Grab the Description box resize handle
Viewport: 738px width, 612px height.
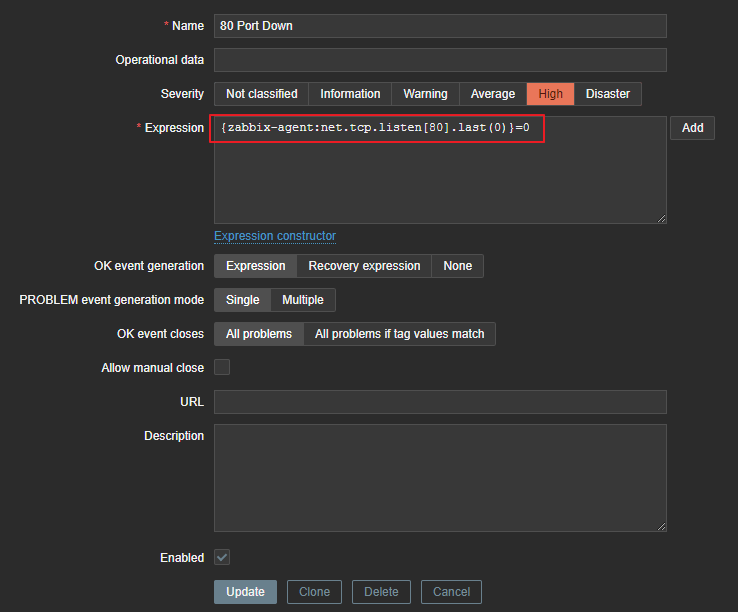[x=661, y=526]
